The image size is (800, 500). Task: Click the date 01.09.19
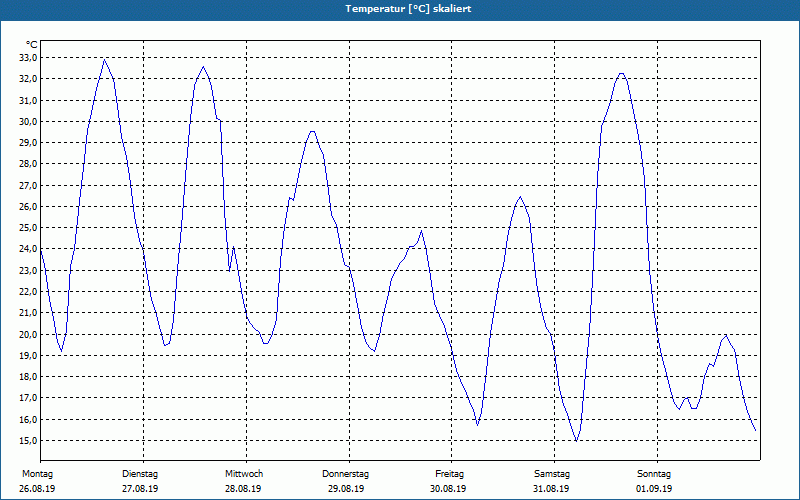pos(654,489)
